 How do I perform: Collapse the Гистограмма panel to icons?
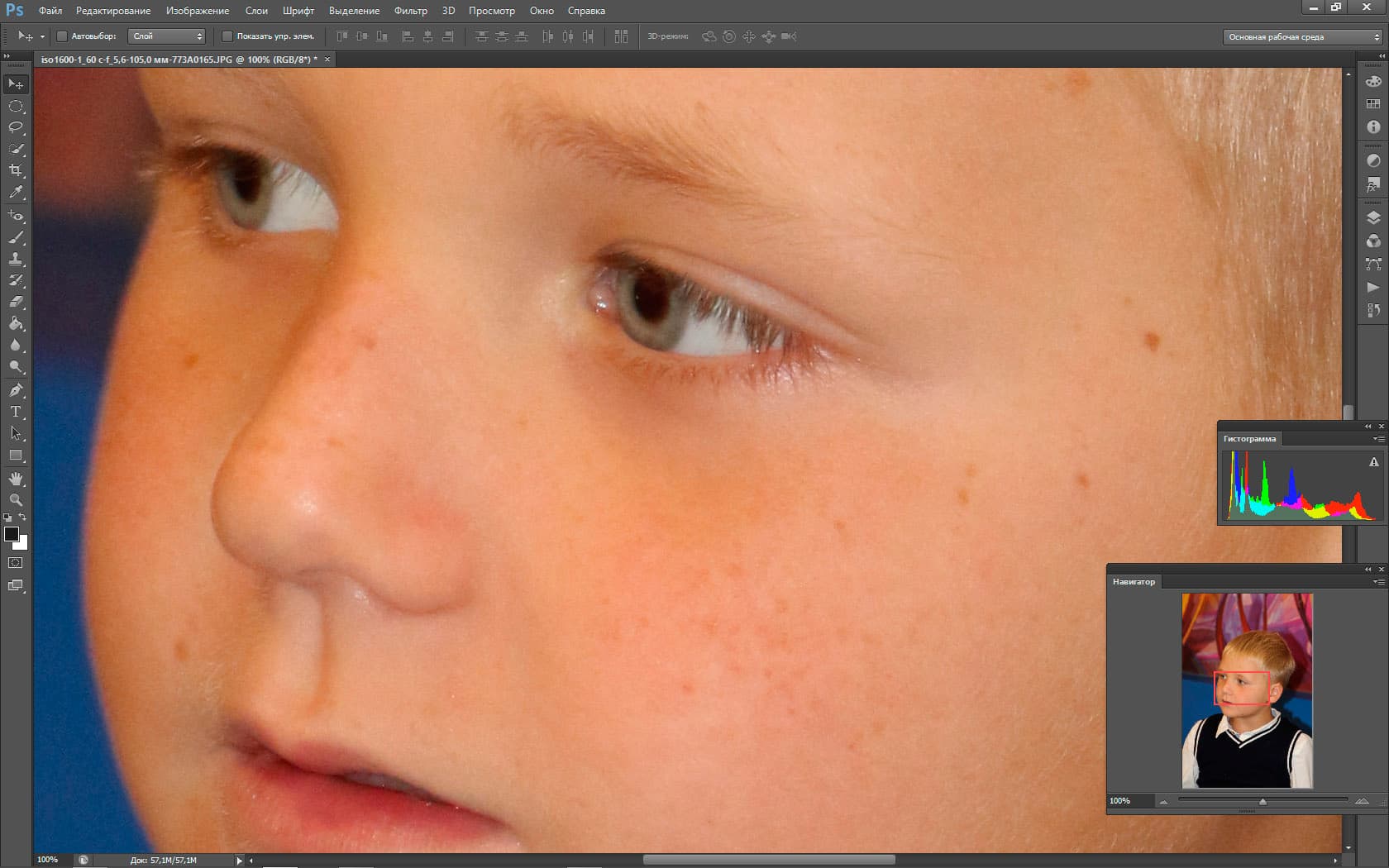[1368, 427]
